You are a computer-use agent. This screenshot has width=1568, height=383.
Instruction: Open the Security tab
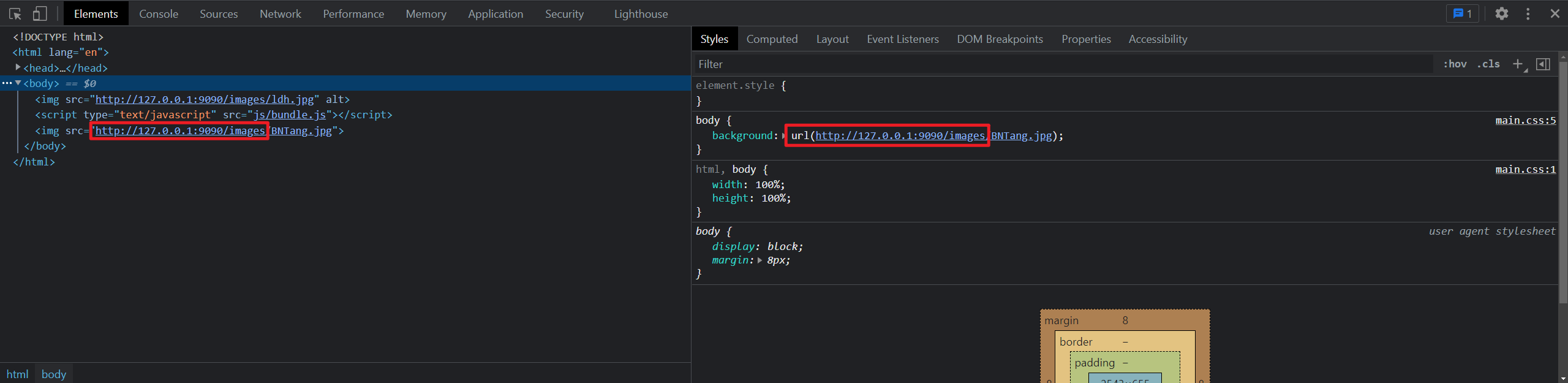click(x=564, y=13)
